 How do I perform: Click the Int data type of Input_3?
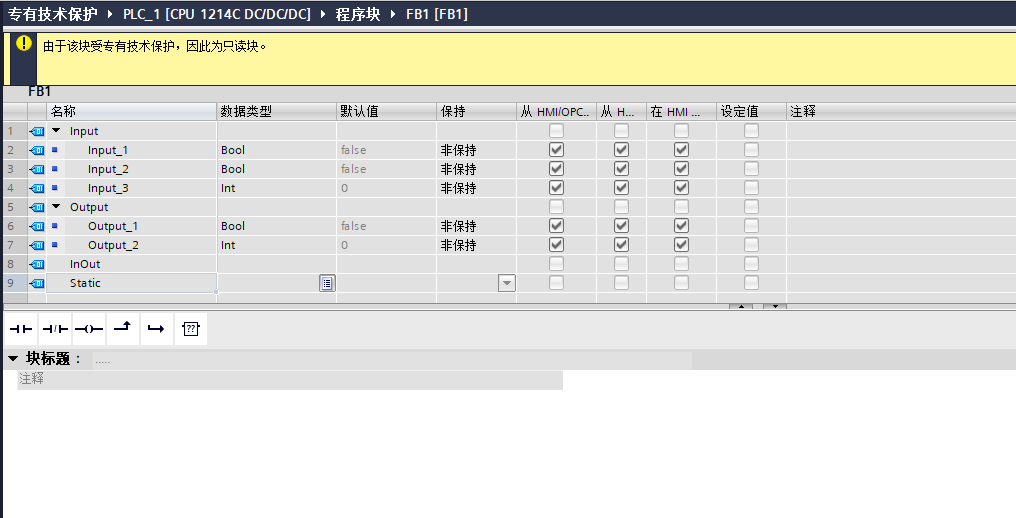click(x=228, y=188)
